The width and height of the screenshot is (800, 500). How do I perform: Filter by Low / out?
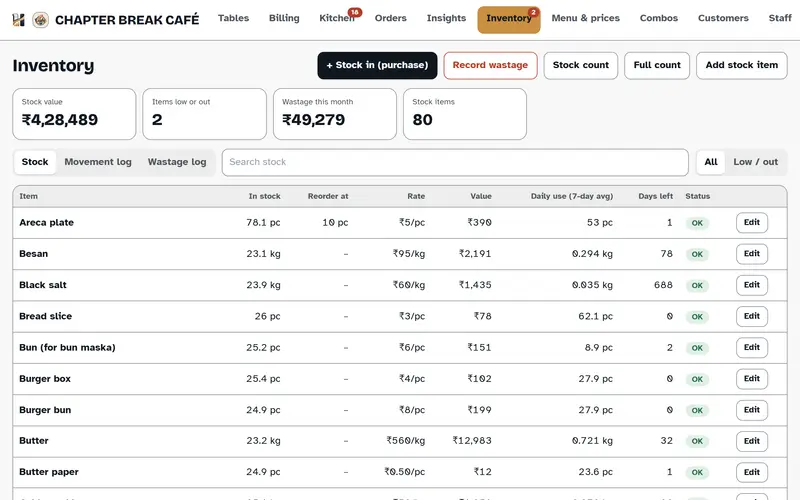pyautogui.click(x=756, y=162)
